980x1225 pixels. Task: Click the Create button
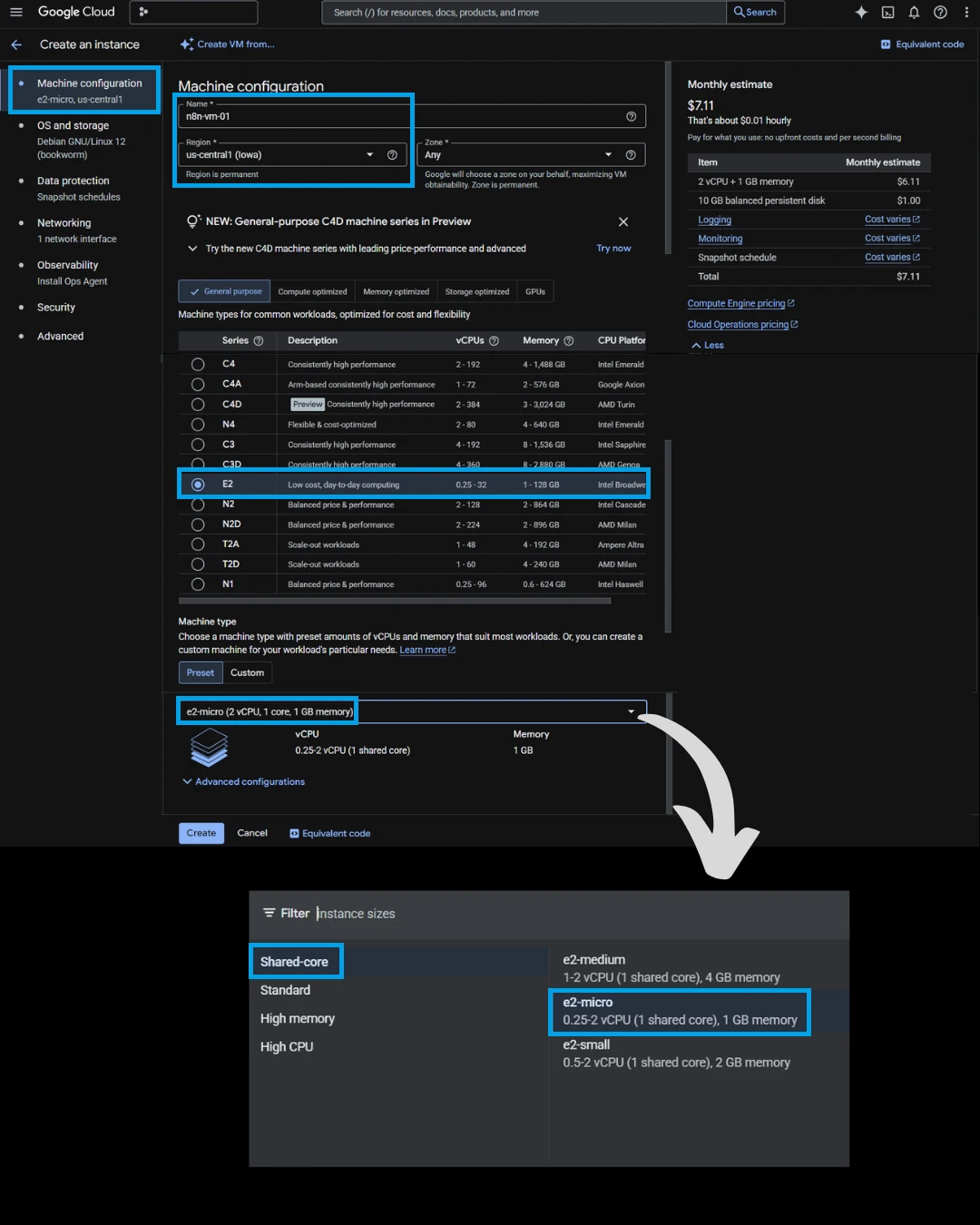pos(201,833)
